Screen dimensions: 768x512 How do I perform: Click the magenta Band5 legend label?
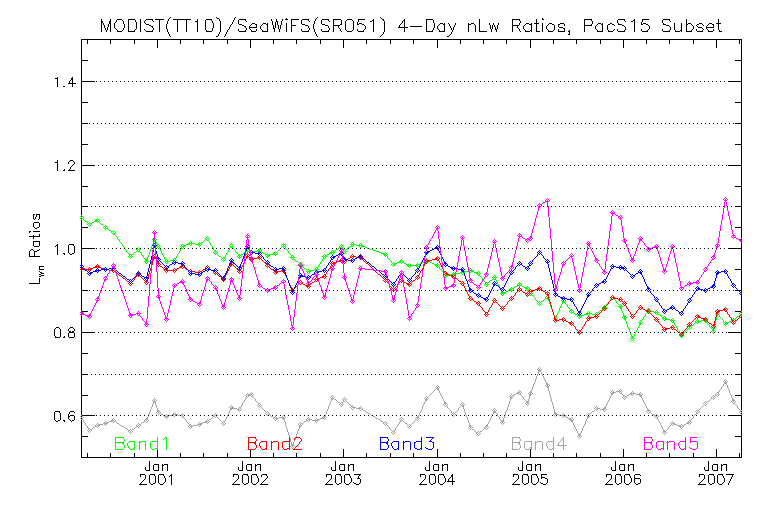pyautogui.click(x=671, y=444)
